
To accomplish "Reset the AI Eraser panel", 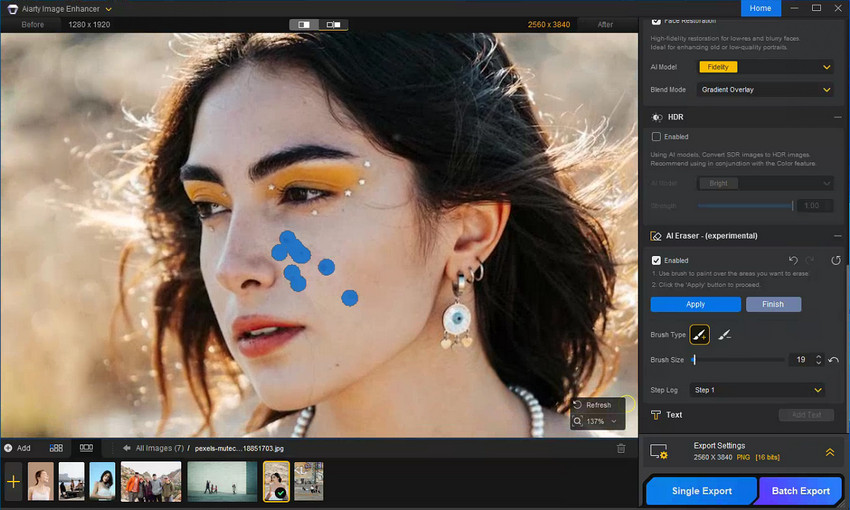I will [835, 260].
